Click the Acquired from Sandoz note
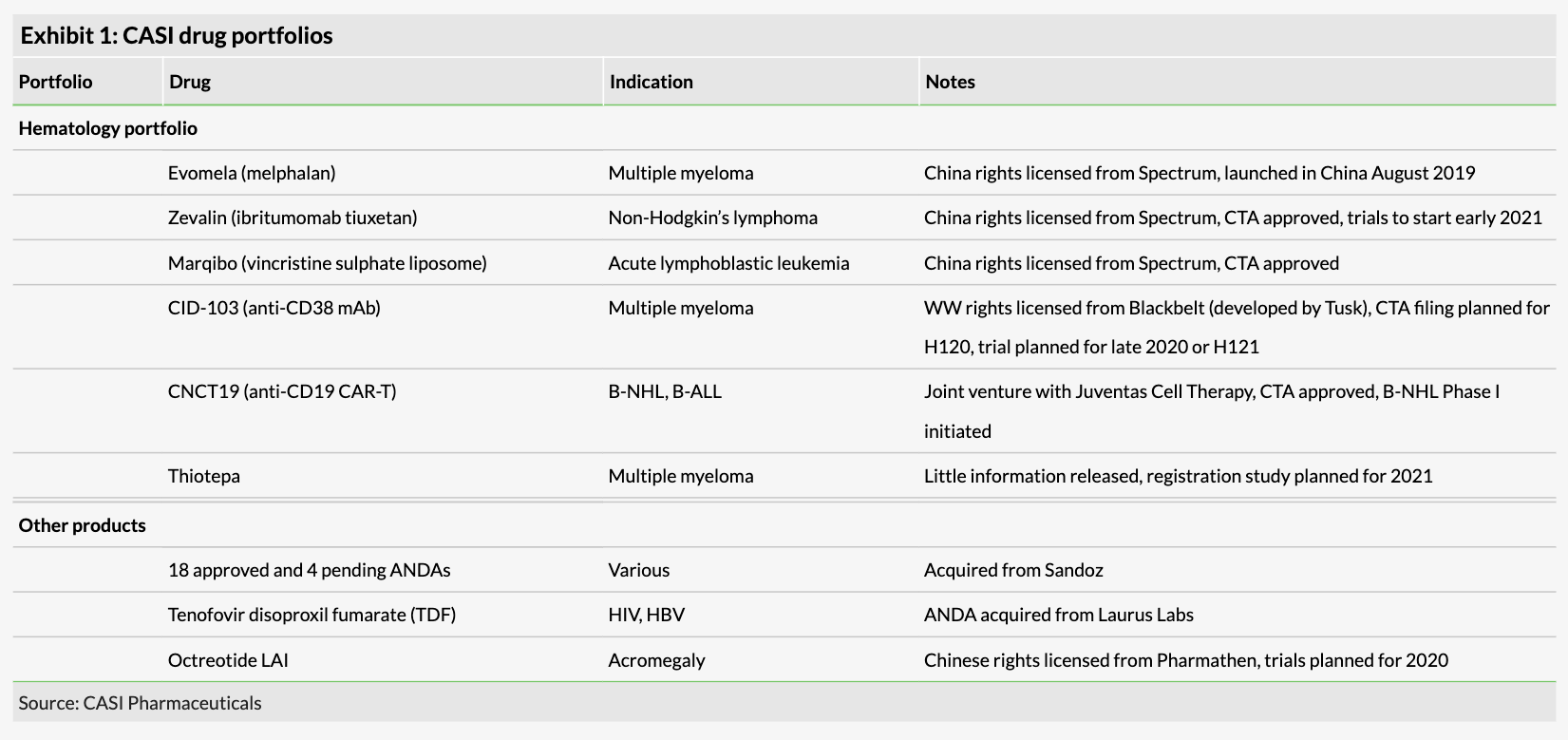Viewport: 1568px width, 740px height. (x=1013, y=570)
